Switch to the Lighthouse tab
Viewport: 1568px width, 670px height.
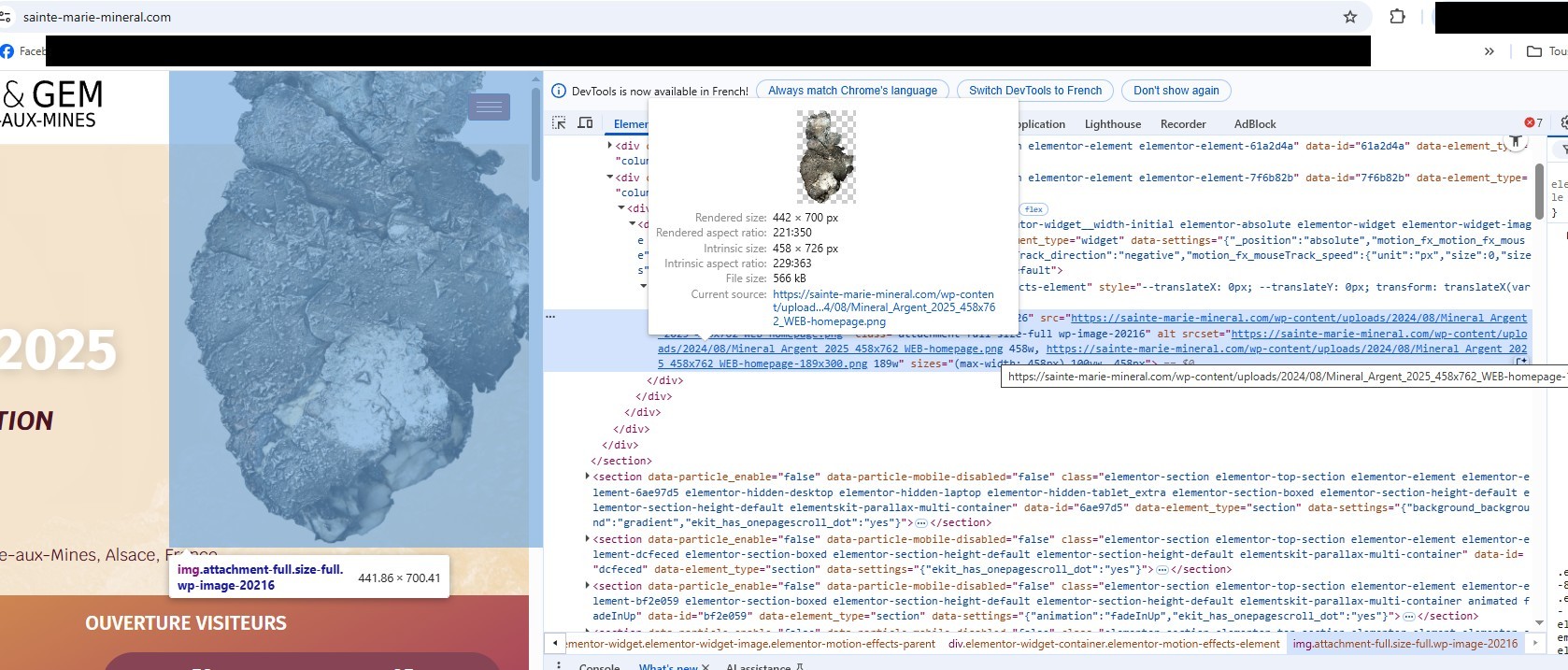coord(1112,124)
